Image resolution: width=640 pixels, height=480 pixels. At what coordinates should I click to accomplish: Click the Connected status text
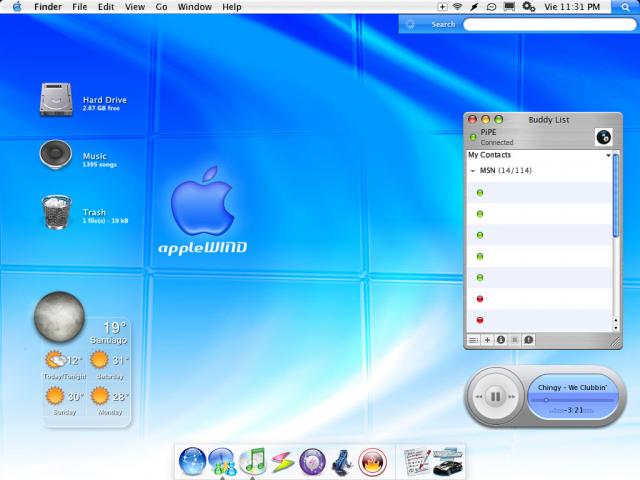tap(497, 142)
